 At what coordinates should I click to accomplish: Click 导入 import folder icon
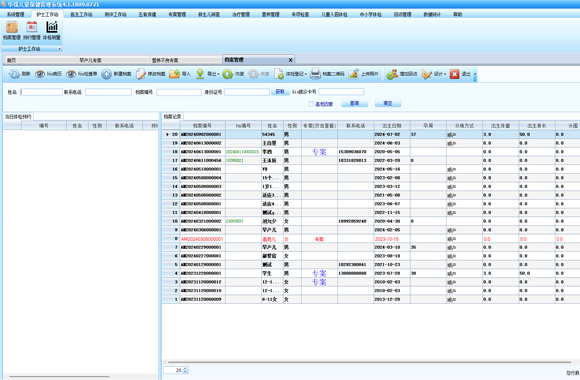pos(174,74)
